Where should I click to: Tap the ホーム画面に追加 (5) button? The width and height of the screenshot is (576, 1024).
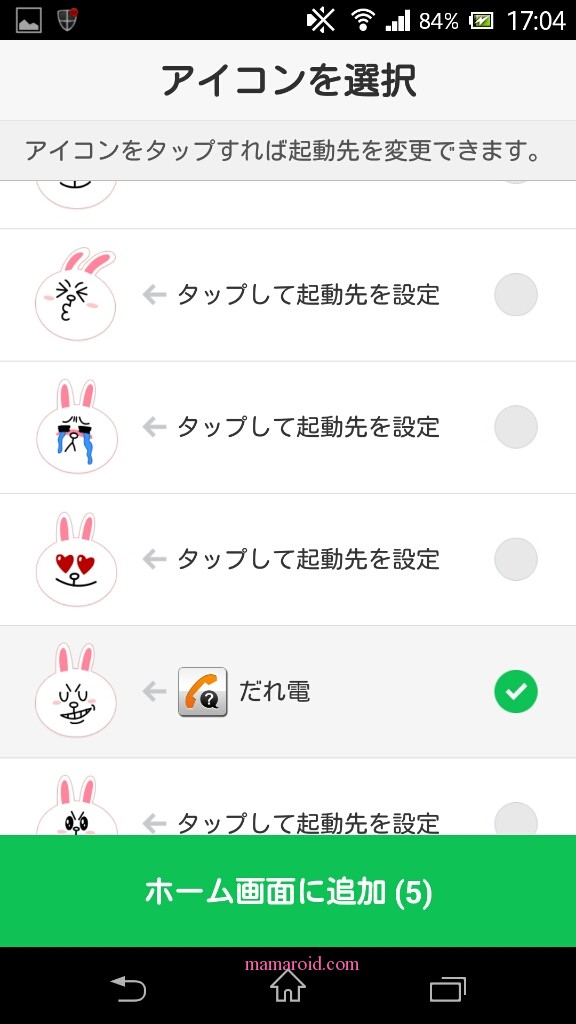coord(288,891)
